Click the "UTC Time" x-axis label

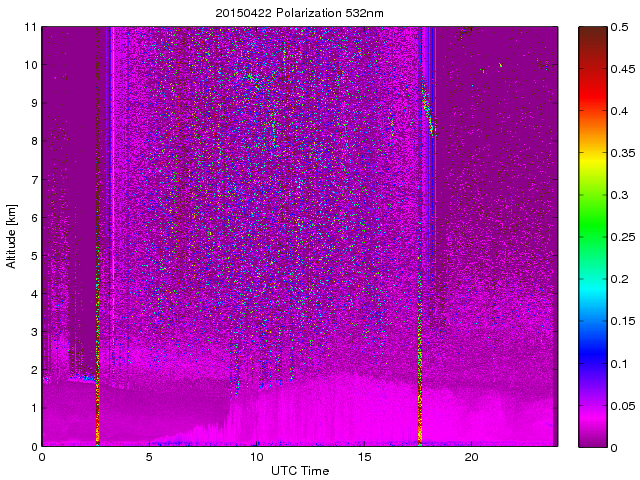(x=299, y=471)
